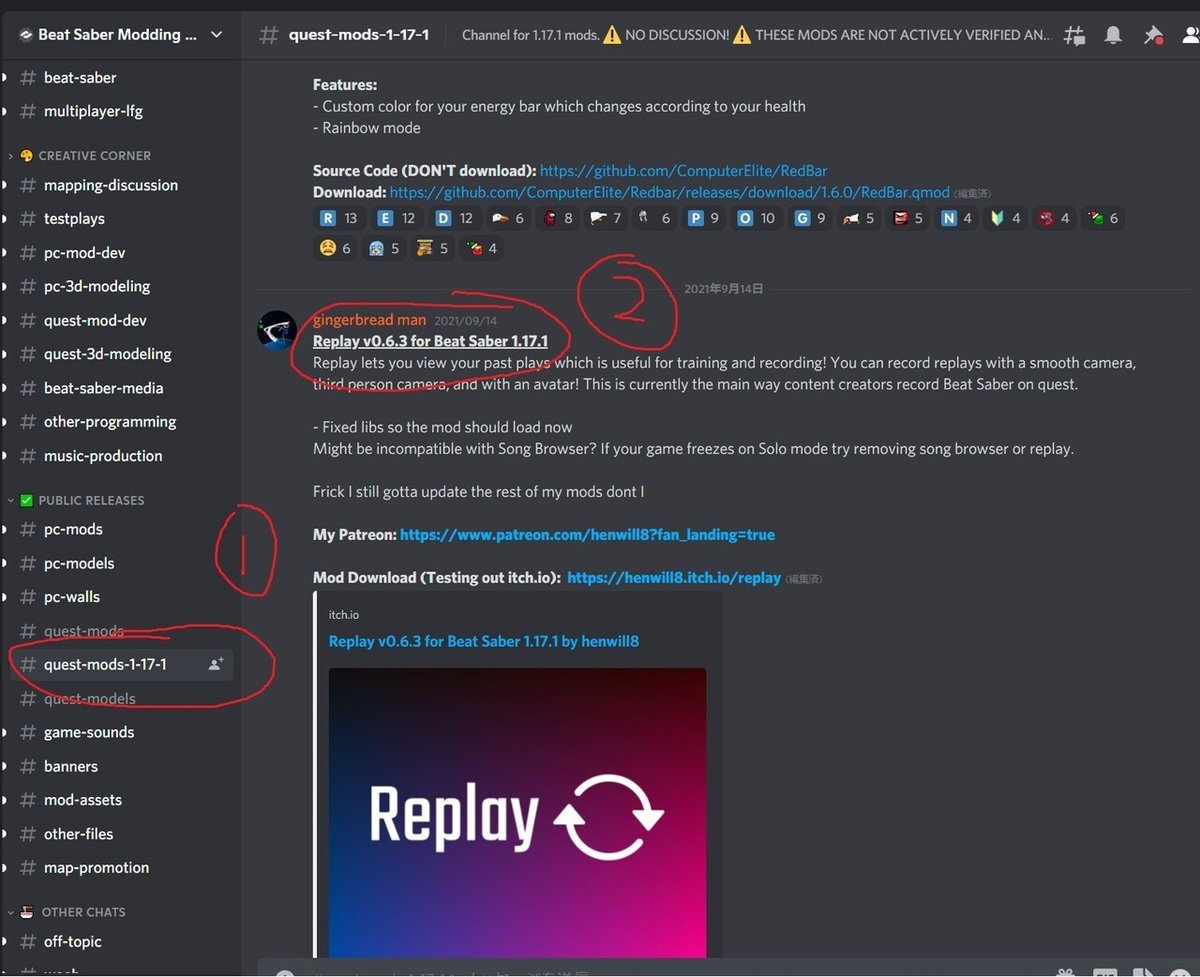Viewport: 1200px width, 977px height.
Task: Open the henwill8.itch.io/replay link
Action: [x=674, y=578]
